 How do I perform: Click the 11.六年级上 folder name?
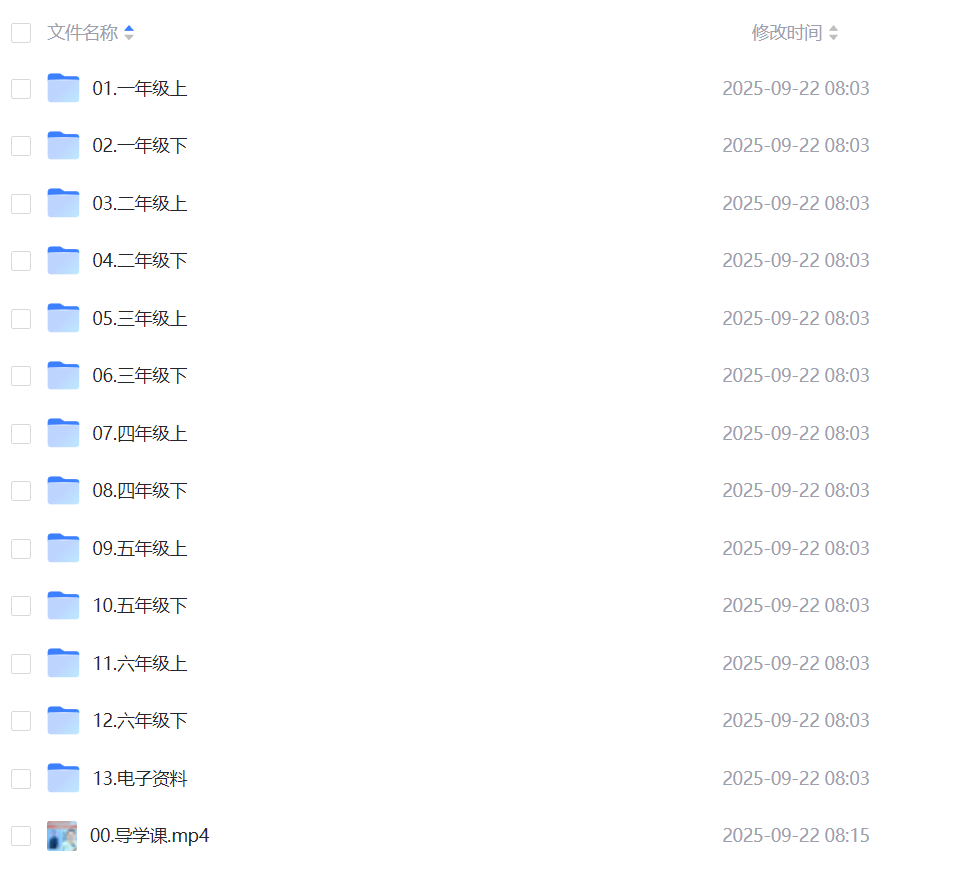[140, 663]
